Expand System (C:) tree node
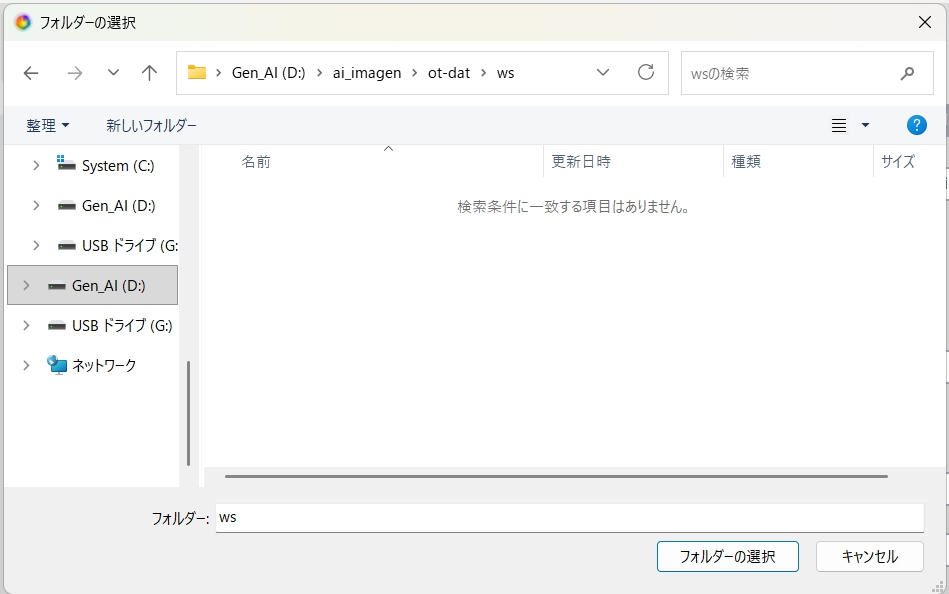 point(36,165)
